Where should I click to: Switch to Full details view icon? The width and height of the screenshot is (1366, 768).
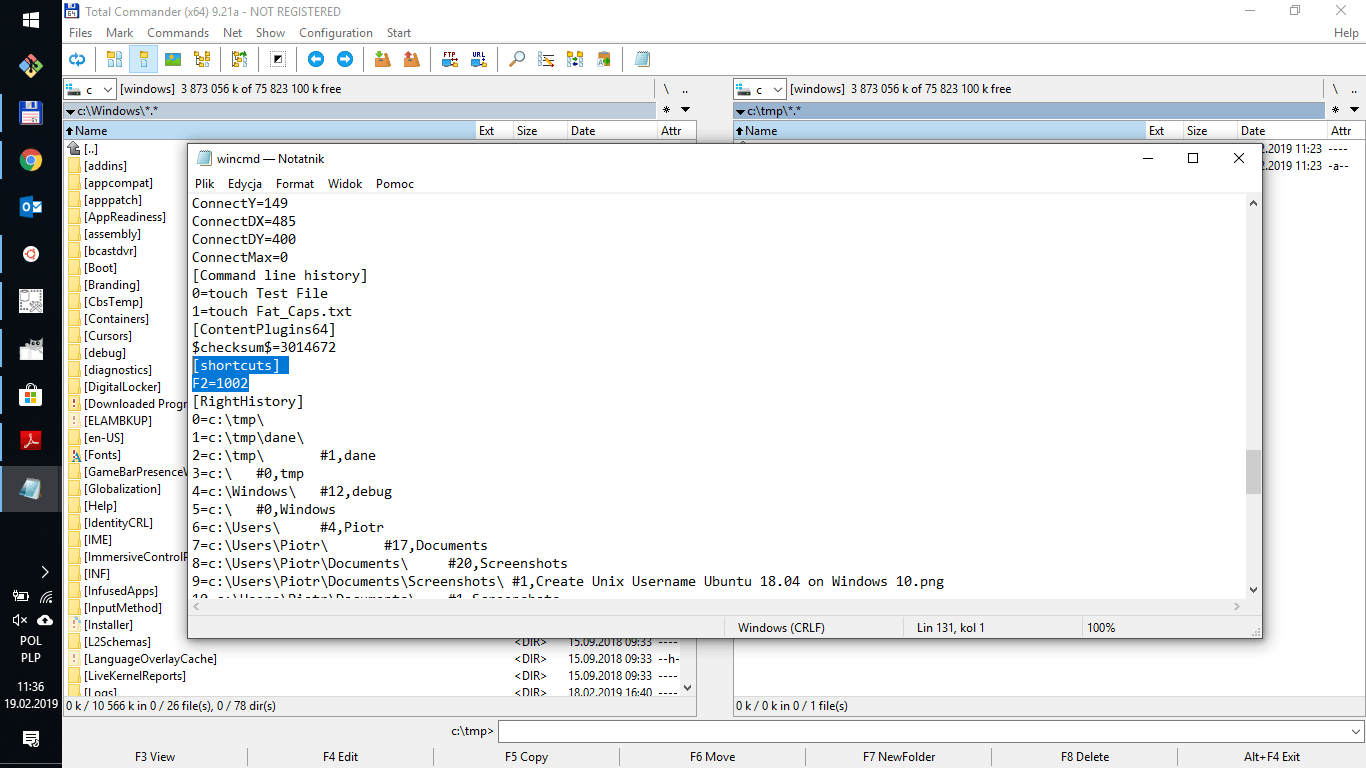143,59
